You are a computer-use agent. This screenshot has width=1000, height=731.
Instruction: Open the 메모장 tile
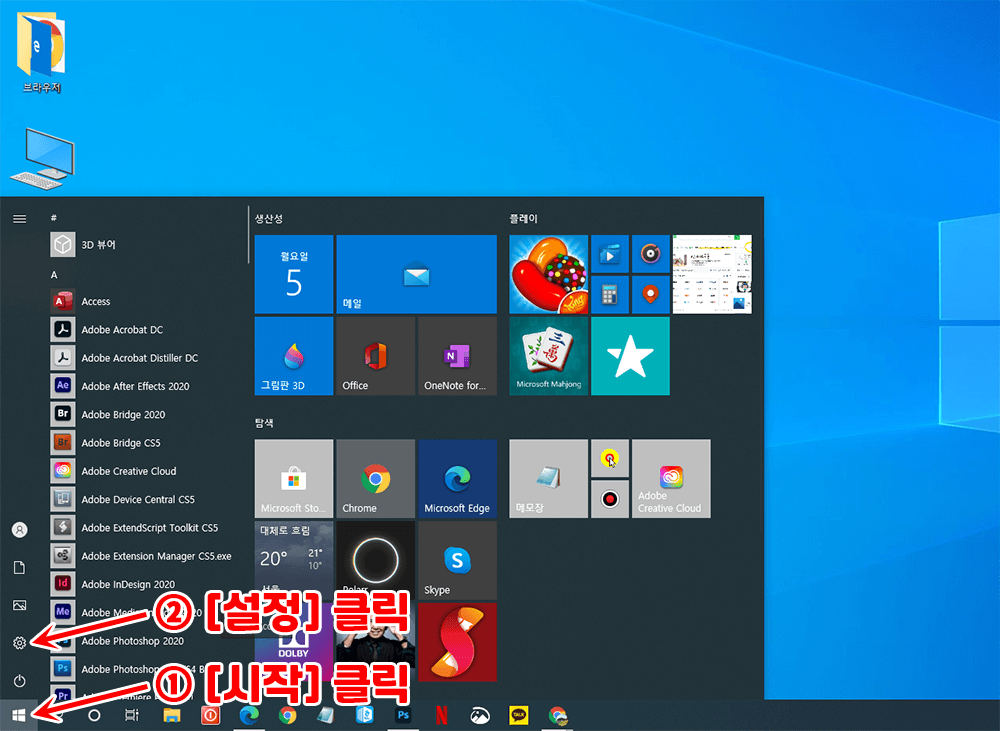(x=548, y=478)
